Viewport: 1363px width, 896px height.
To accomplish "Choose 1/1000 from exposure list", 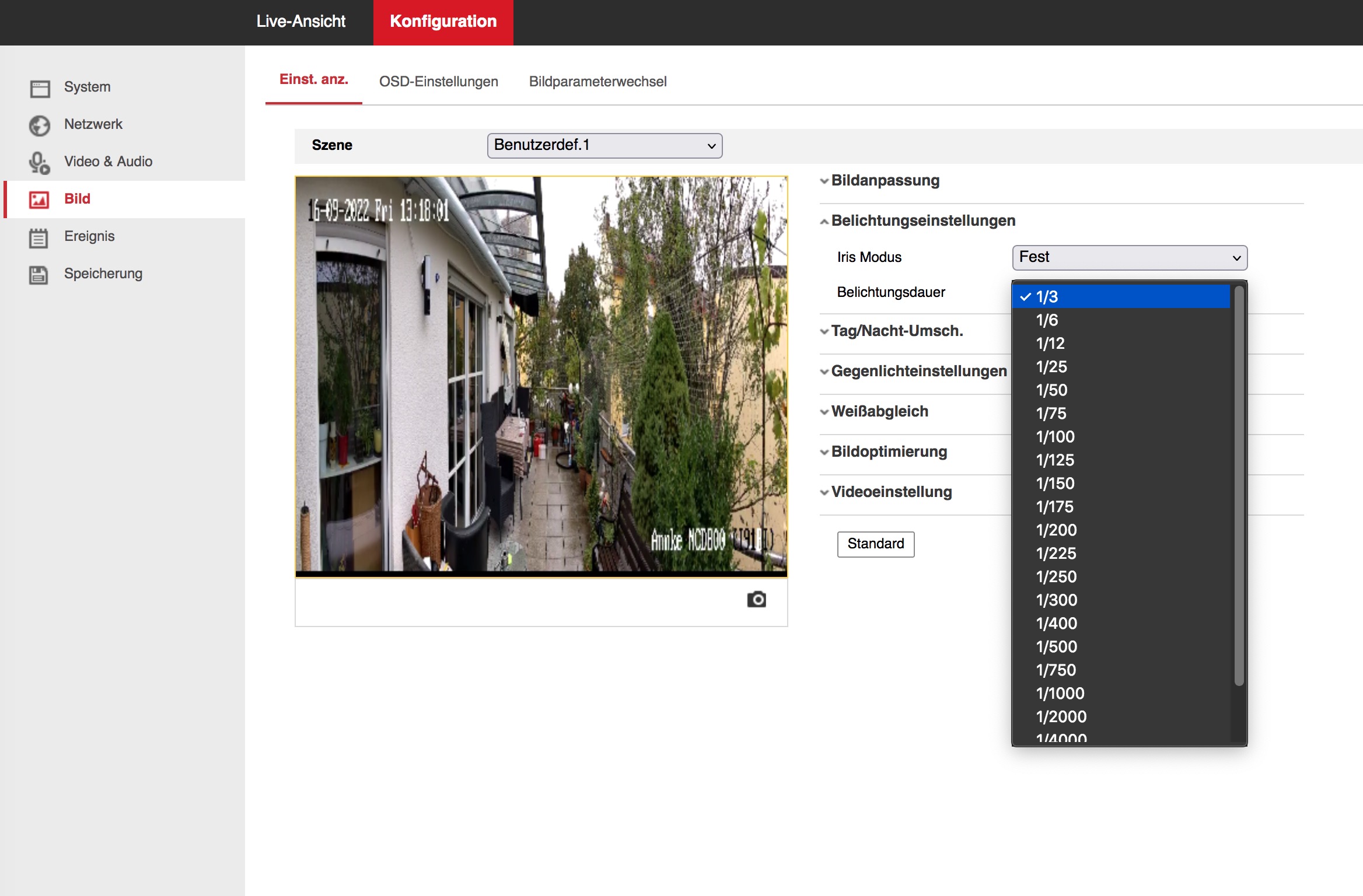I will (1060, 694).
